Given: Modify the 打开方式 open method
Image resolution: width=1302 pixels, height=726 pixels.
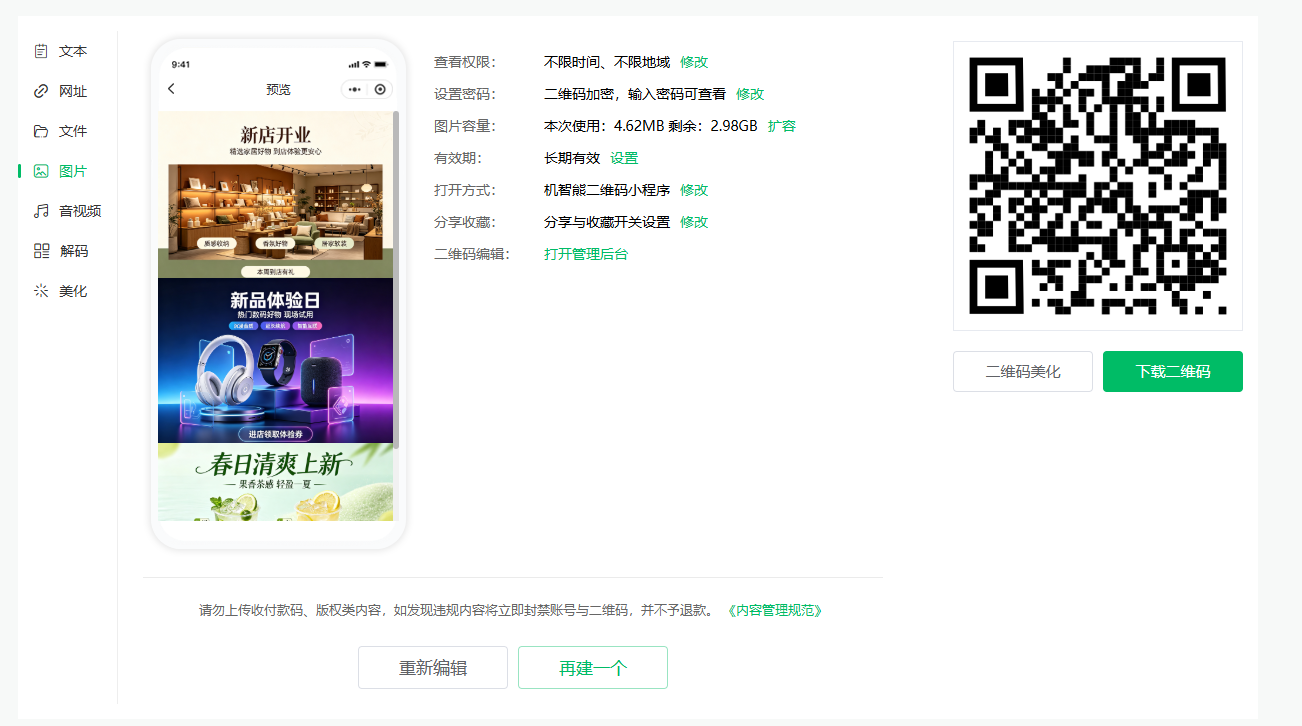Looking at the screenshot, I should (694, 190).
